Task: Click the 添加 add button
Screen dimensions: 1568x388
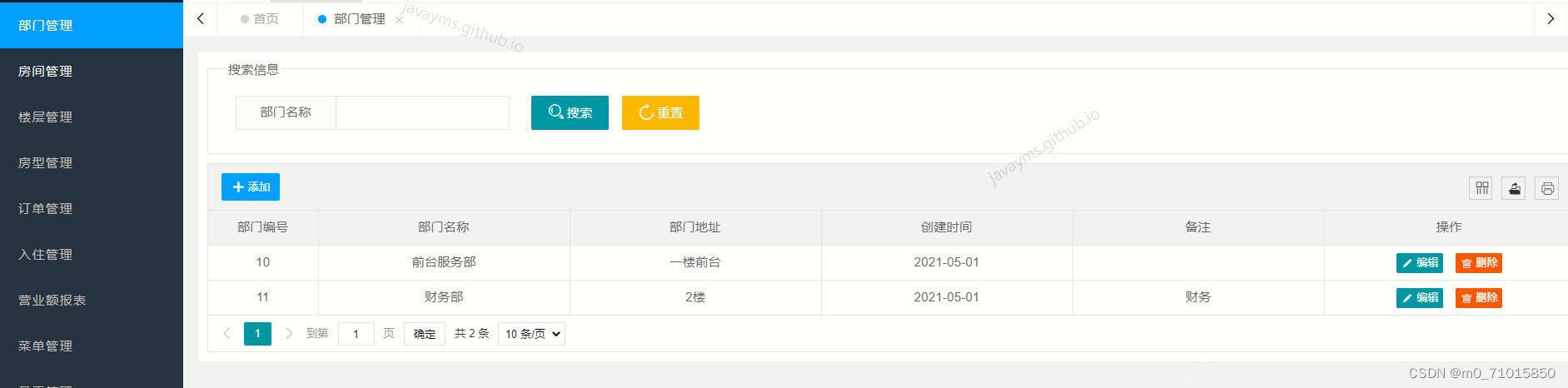Action: [x=251, y=187]
